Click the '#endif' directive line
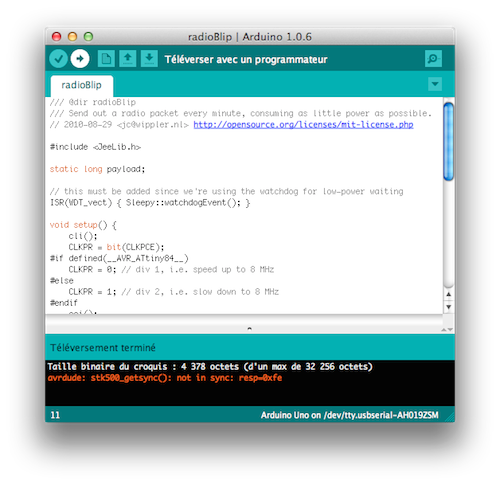This screenshot has width=500, height=485. click(64, 303)
